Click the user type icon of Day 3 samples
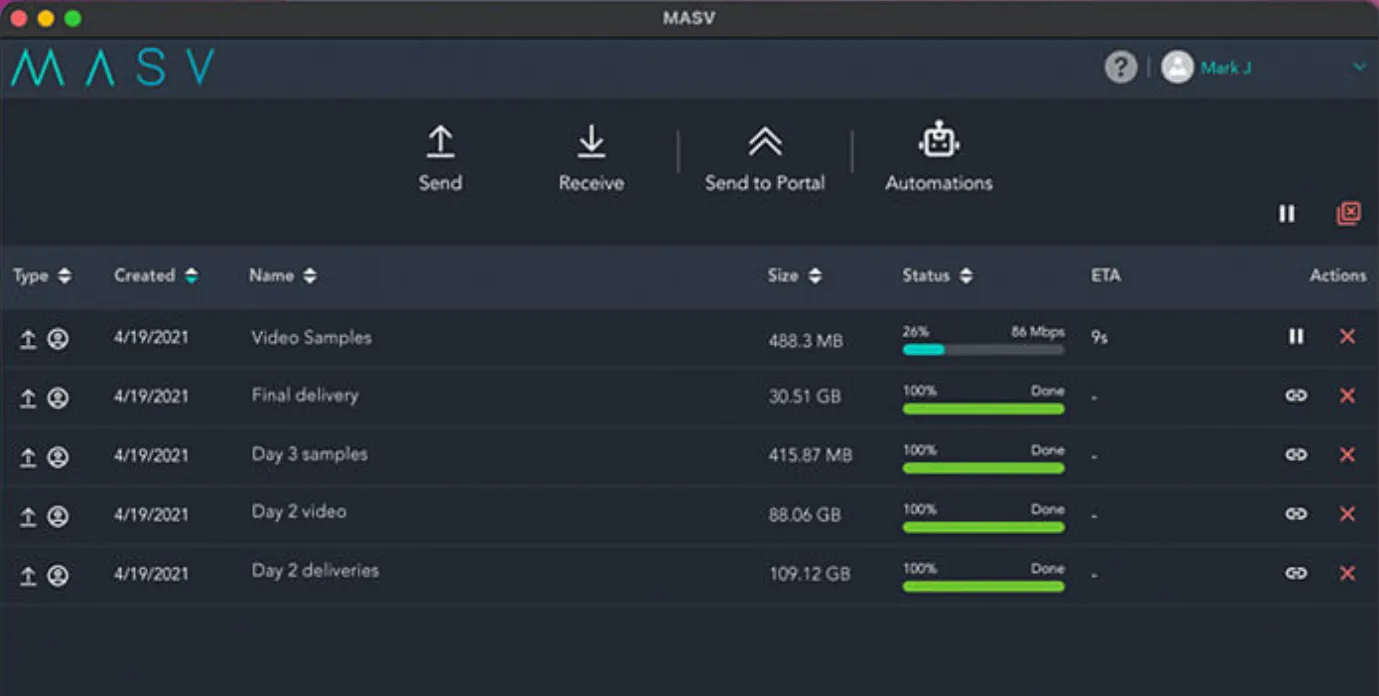The image size is (1379, 696). (58, 457)
